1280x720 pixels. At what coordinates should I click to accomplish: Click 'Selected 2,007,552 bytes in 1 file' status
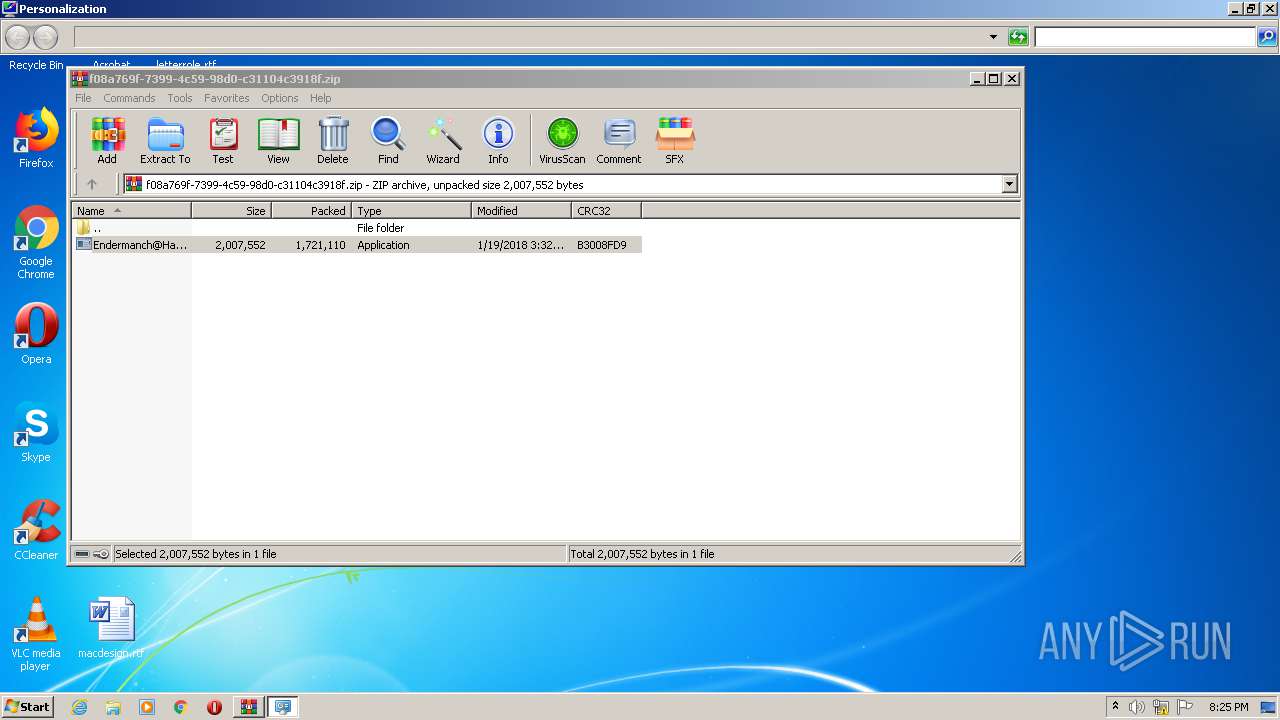pos(196,554)
